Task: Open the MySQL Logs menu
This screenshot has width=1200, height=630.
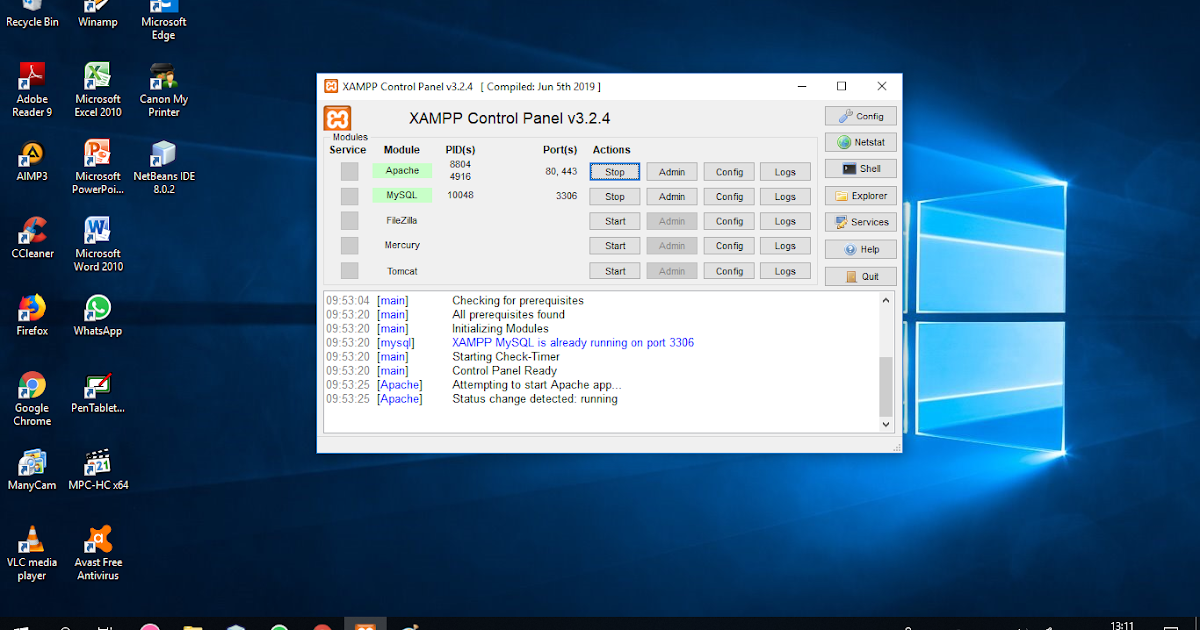Action: 785,197
